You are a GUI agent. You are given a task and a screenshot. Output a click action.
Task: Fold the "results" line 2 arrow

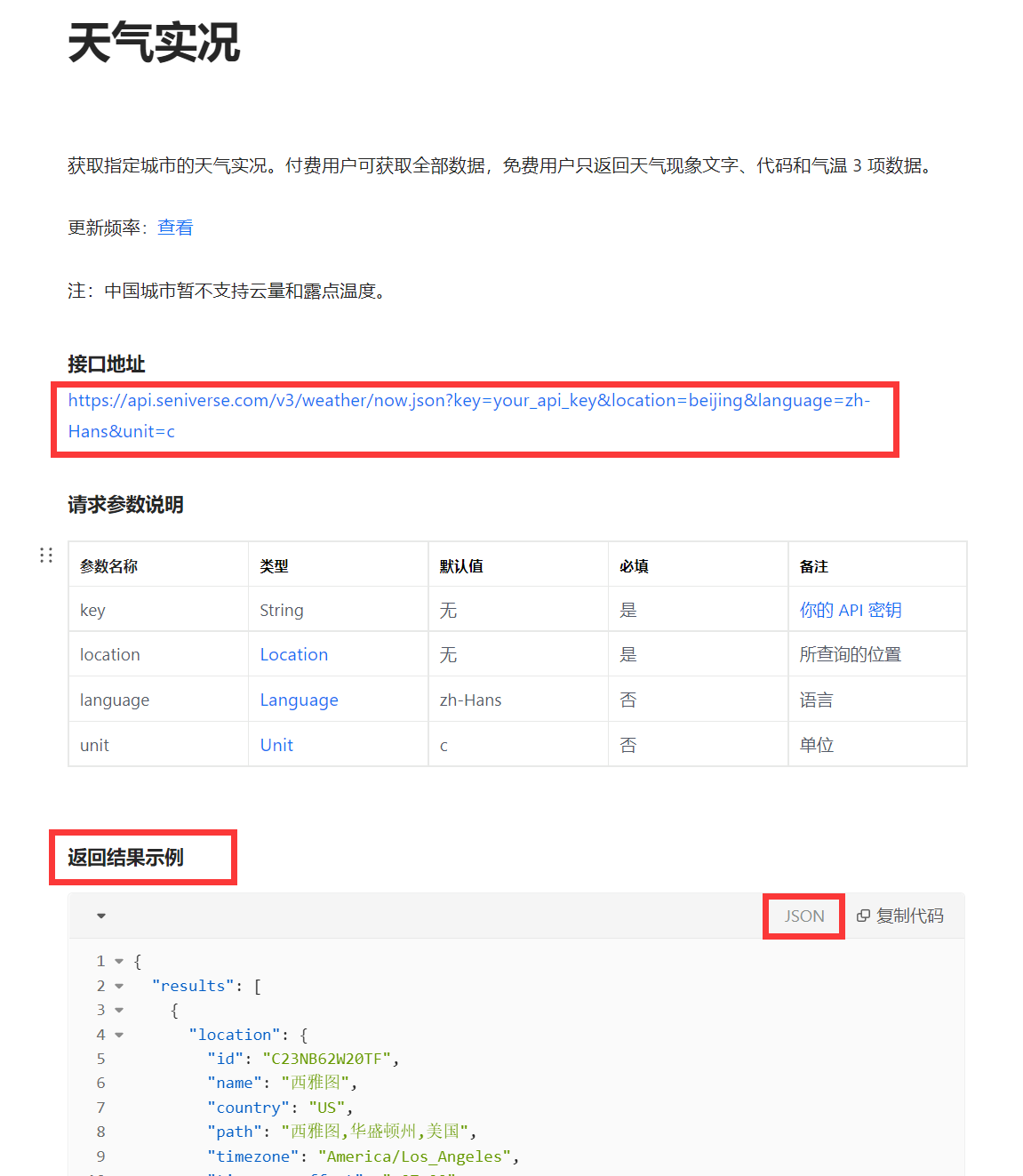[119, 986]
